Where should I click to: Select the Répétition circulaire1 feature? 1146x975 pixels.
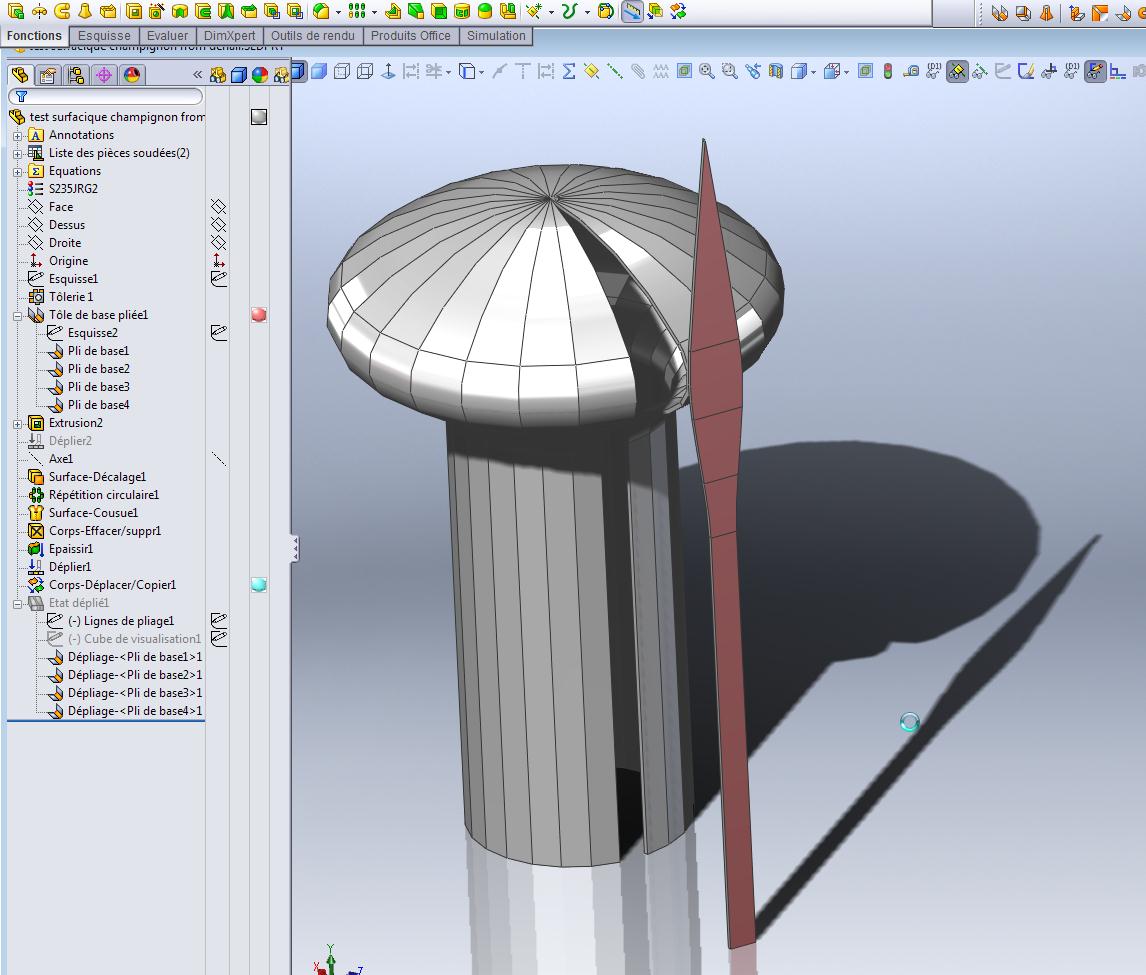click(x=103, y=495)
